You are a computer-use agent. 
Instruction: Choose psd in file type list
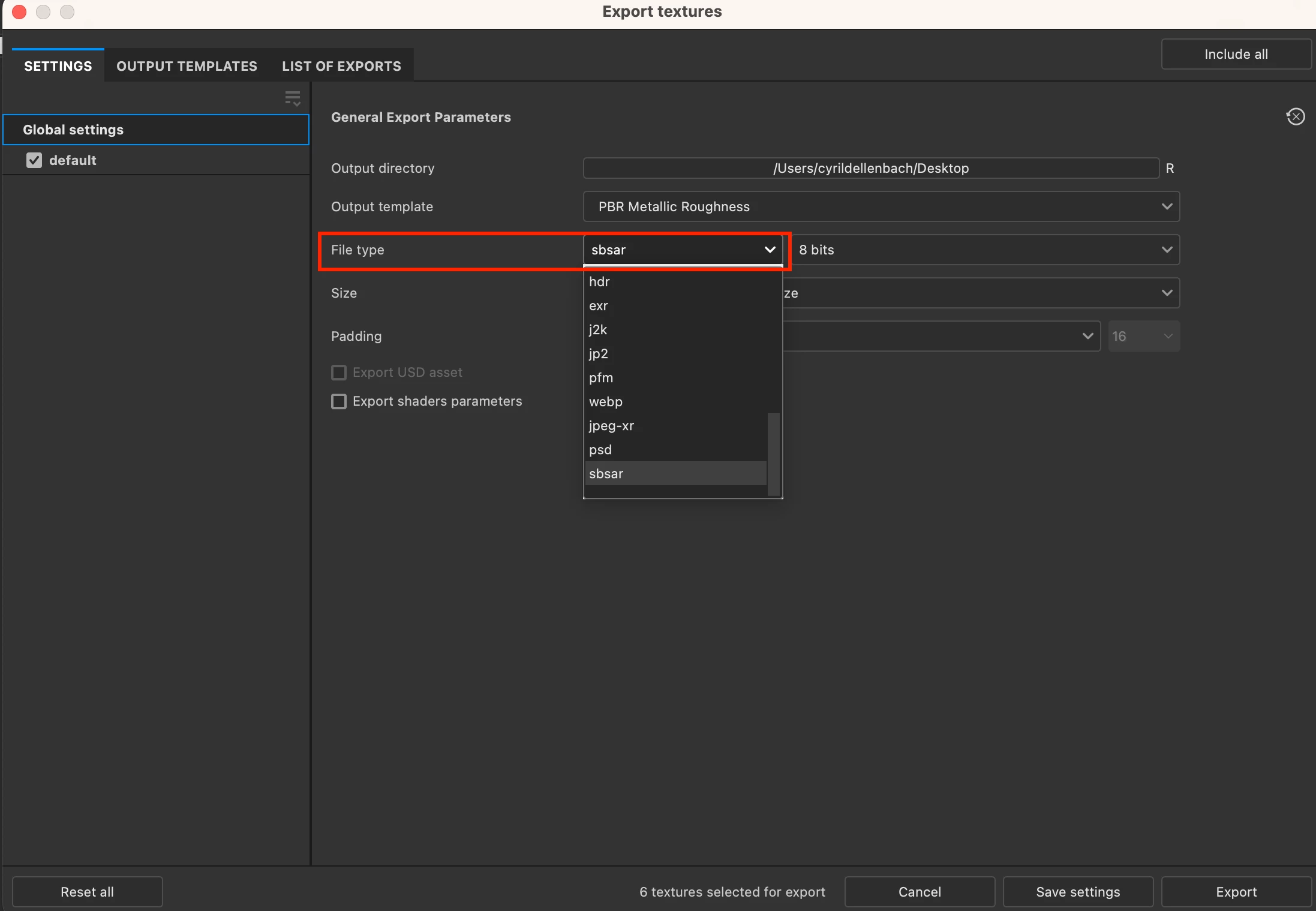[x=600, y=450]
